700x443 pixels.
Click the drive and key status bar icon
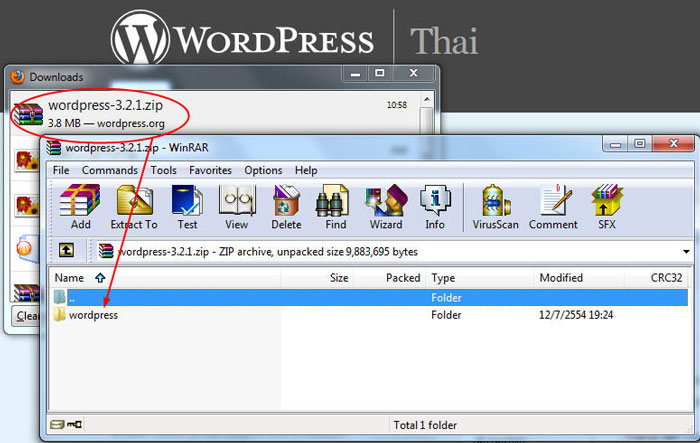(x=65, y=424)
